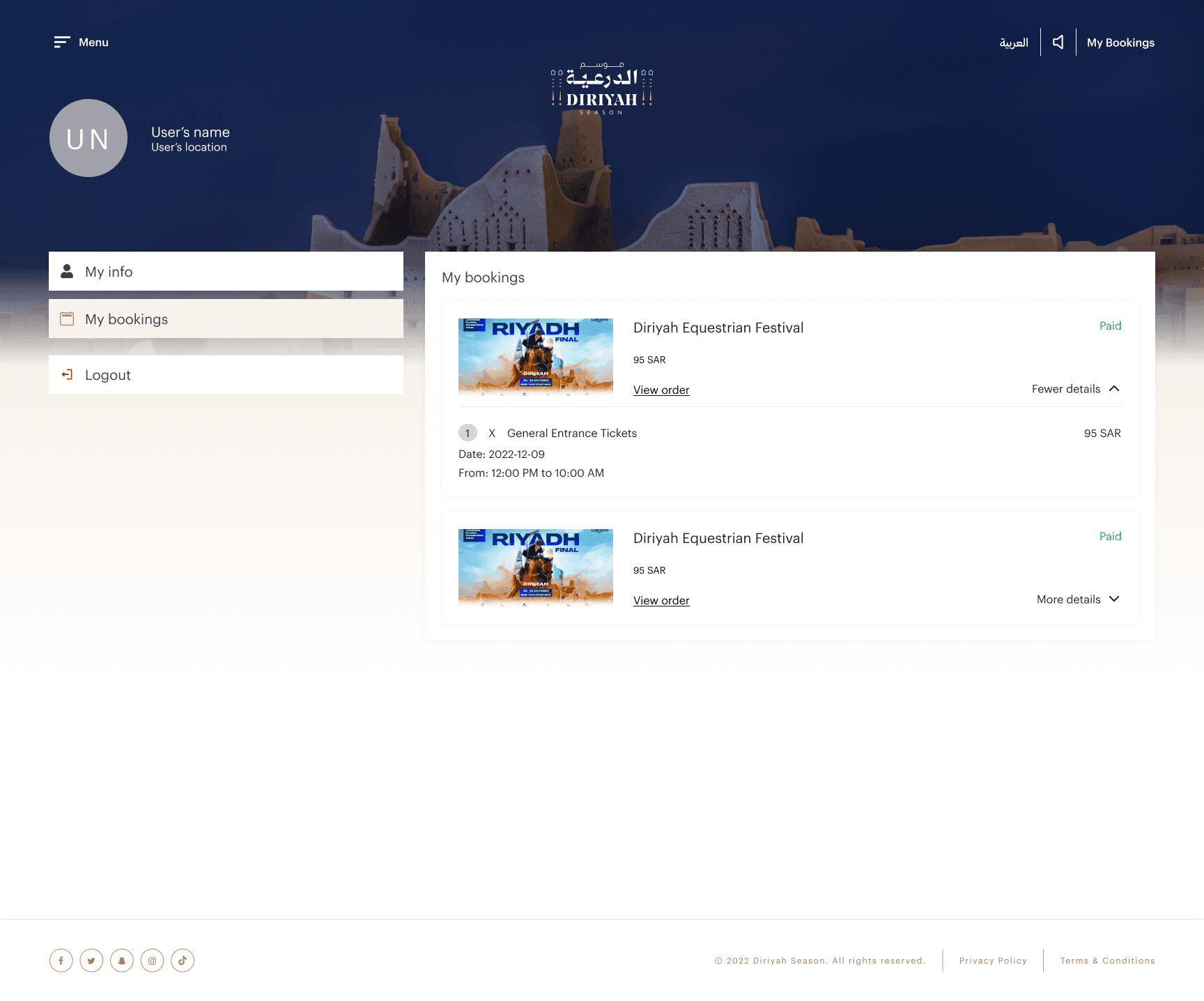The image size is (1204, 1001).
Task: Click the Paid status on first booking
Action: pos(1110,326)
